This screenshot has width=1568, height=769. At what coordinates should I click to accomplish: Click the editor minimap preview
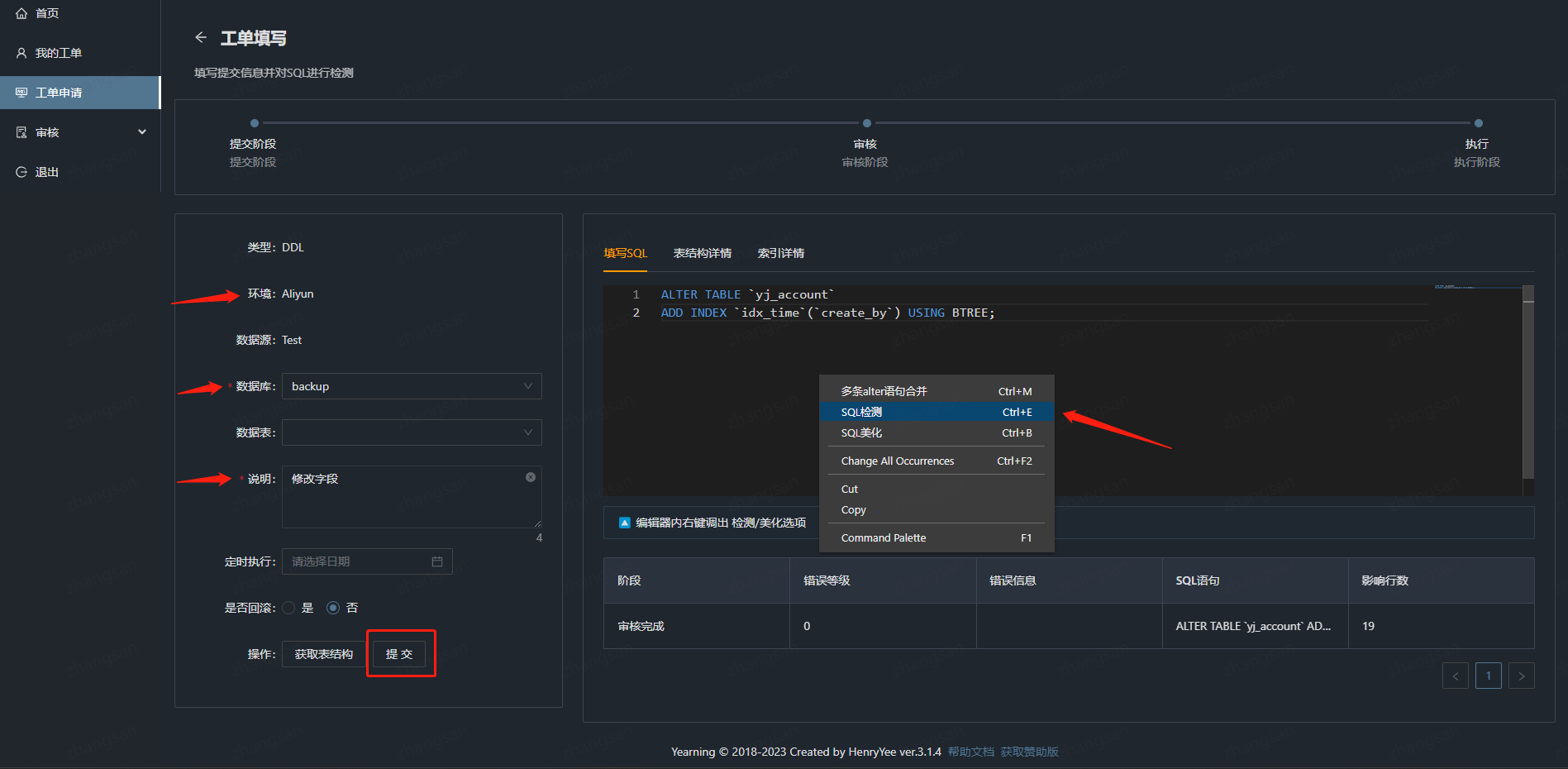(x=1478, y=289)
